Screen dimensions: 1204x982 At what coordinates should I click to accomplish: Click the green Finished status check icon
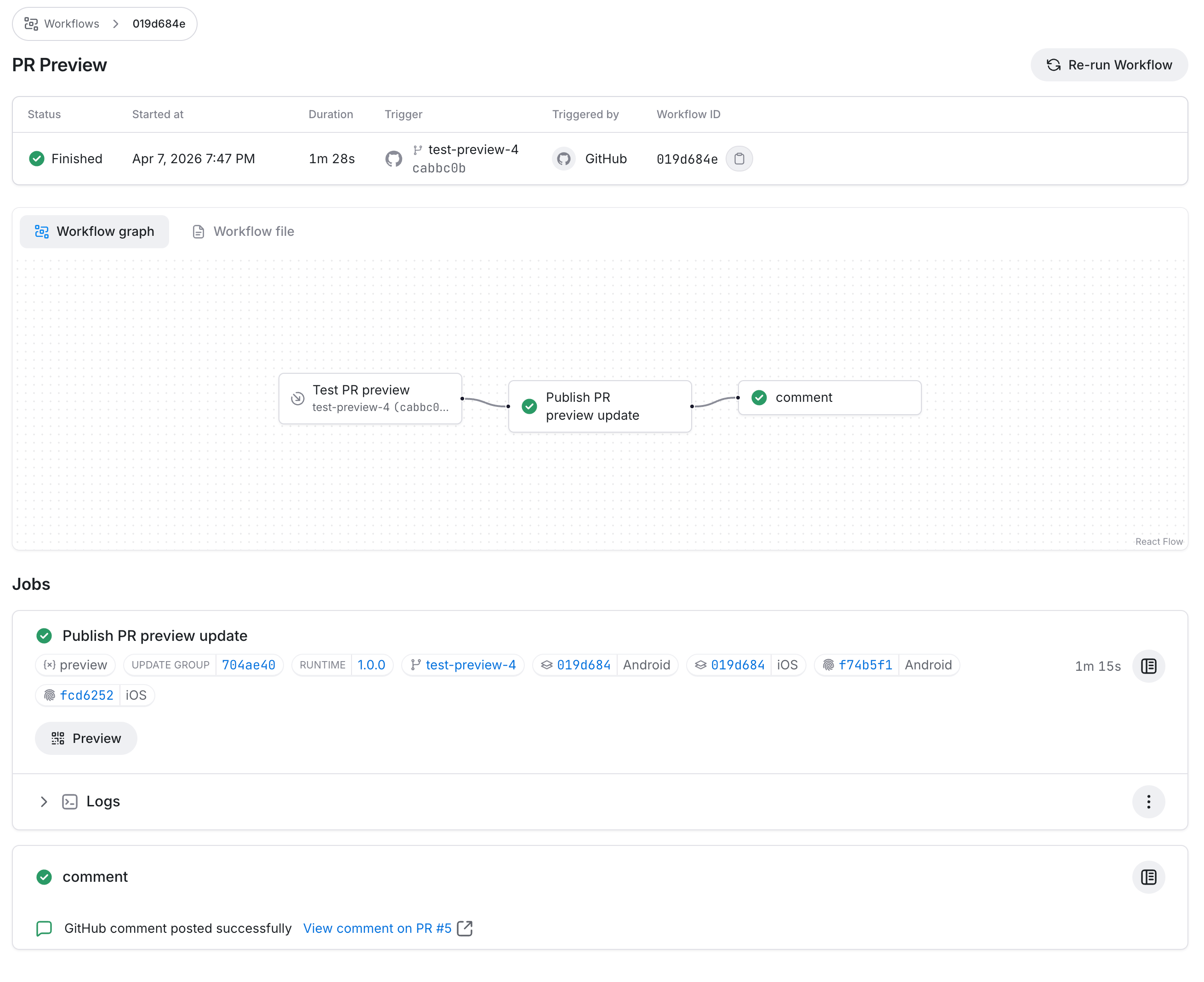tap(37, 159)
